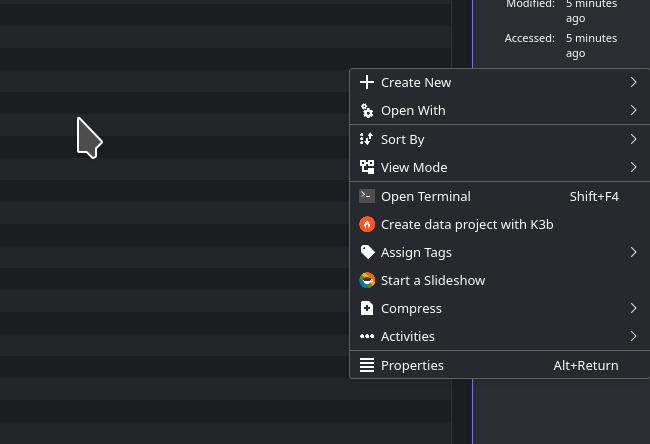Click the Open Terminal icon
This screenshot has width=650, height=444.
[367, 196]
